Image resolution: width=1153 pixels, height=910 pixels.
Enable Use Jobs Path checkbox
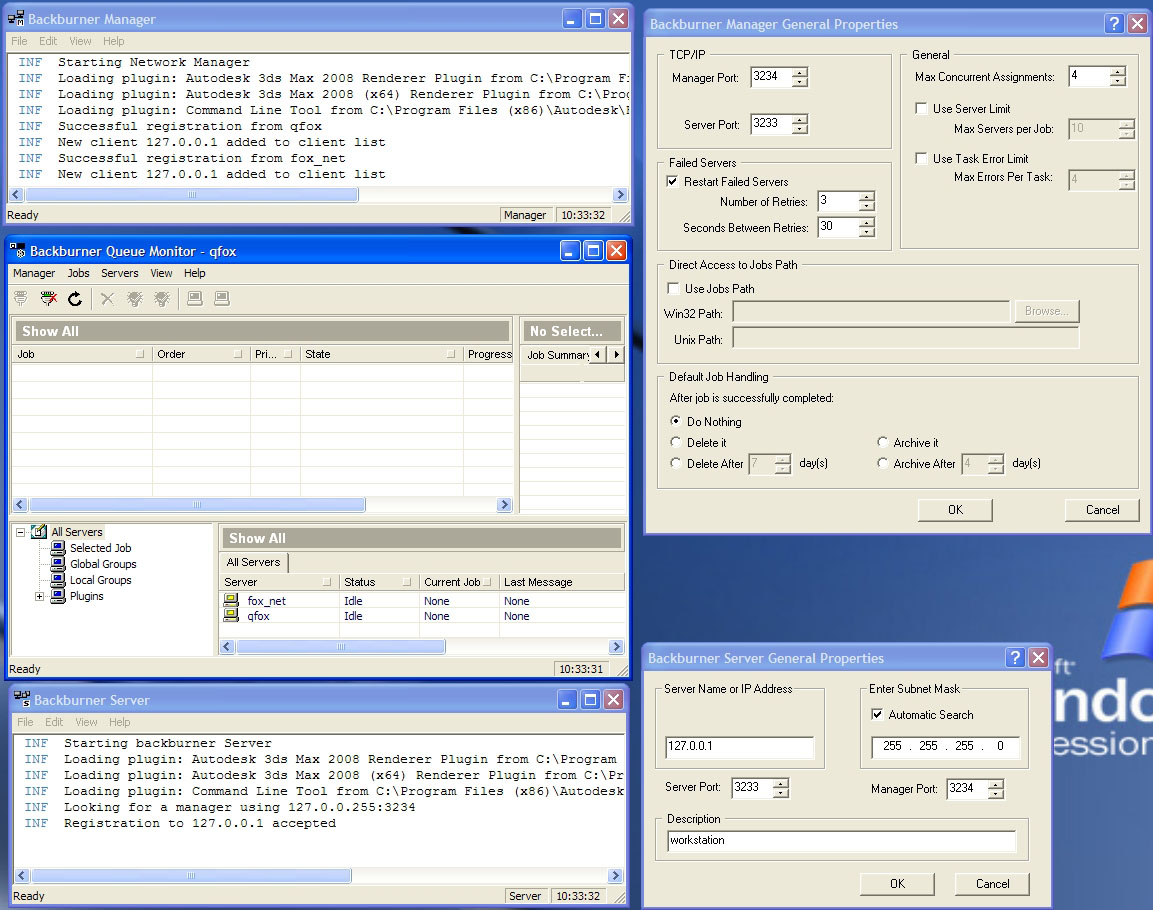click(673, 288)
